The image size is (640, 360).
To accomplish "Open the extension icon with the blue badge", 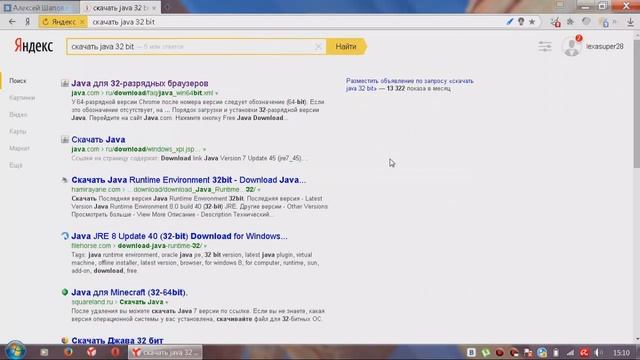I will [604, 22].
